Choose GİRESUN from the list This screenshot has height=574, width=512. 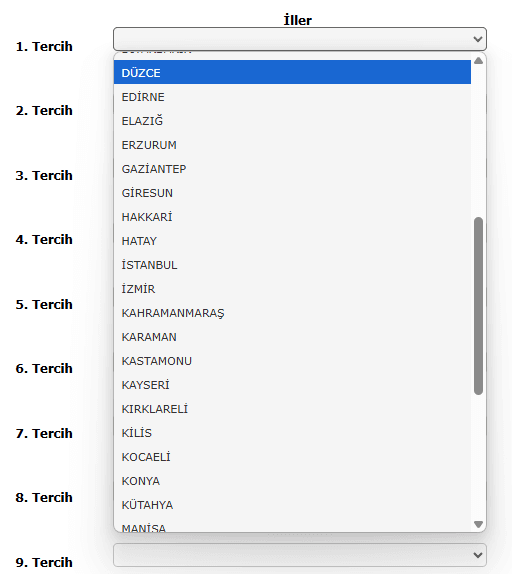click(x=292, y=193)
